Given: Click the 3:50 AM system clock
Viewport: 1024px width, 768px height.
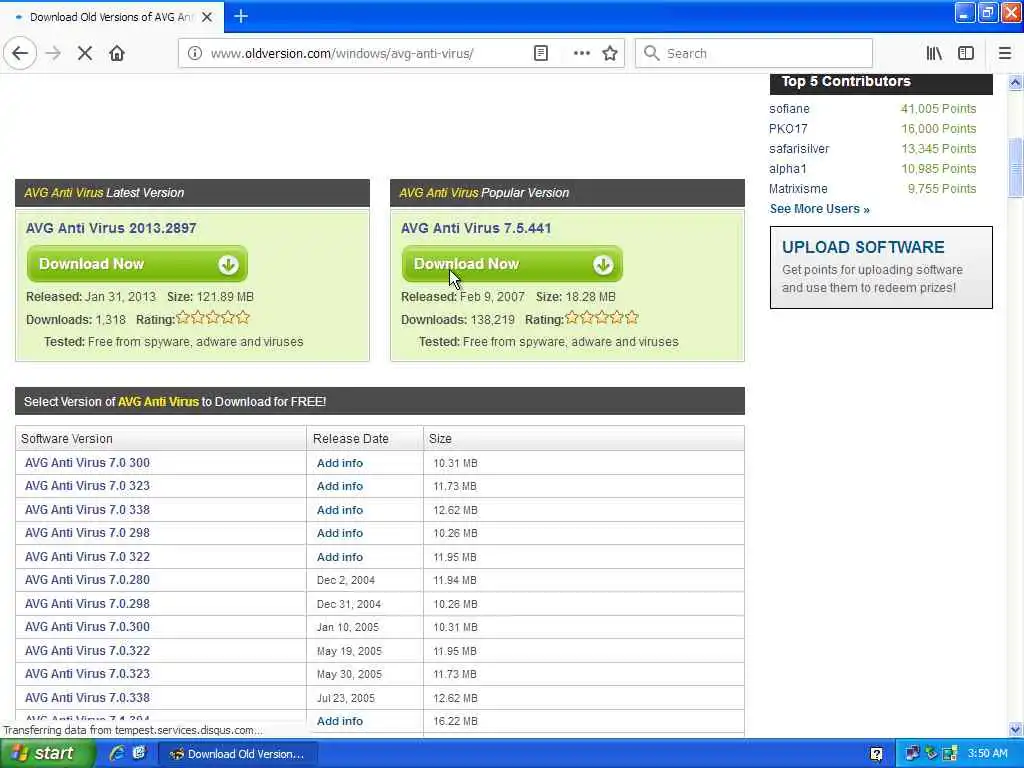Looking at the screenshot, I should click(987, 754).
